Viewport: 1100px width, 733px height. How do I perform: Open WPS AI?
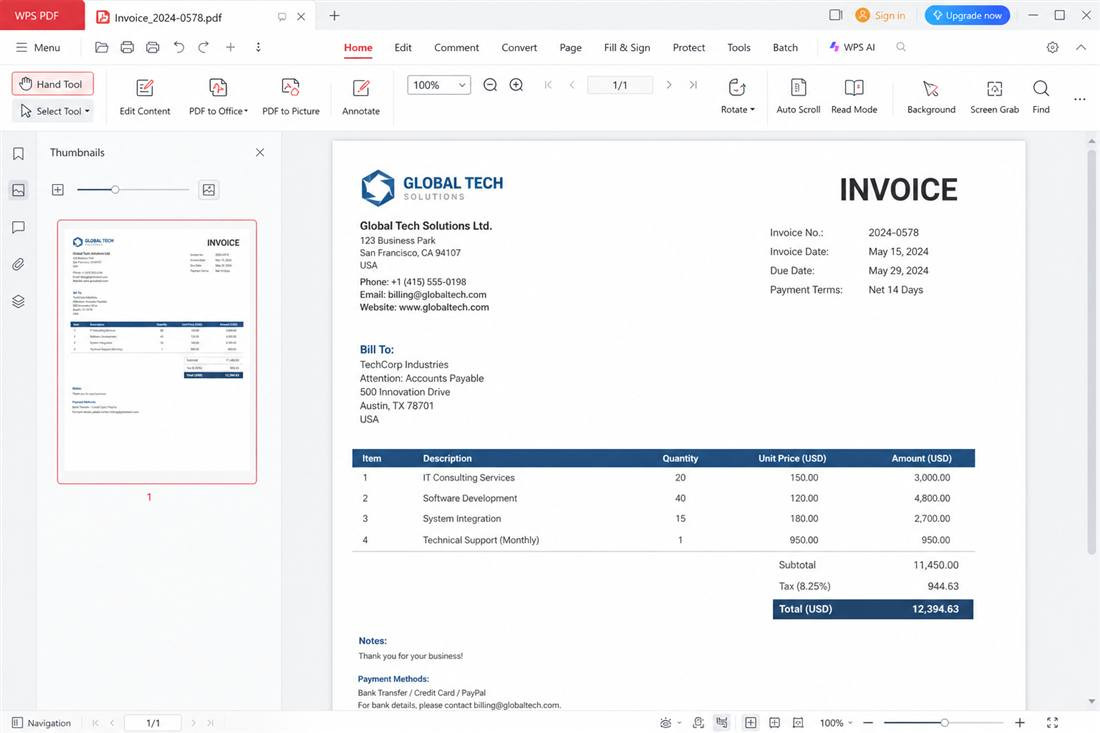point(852,47)
